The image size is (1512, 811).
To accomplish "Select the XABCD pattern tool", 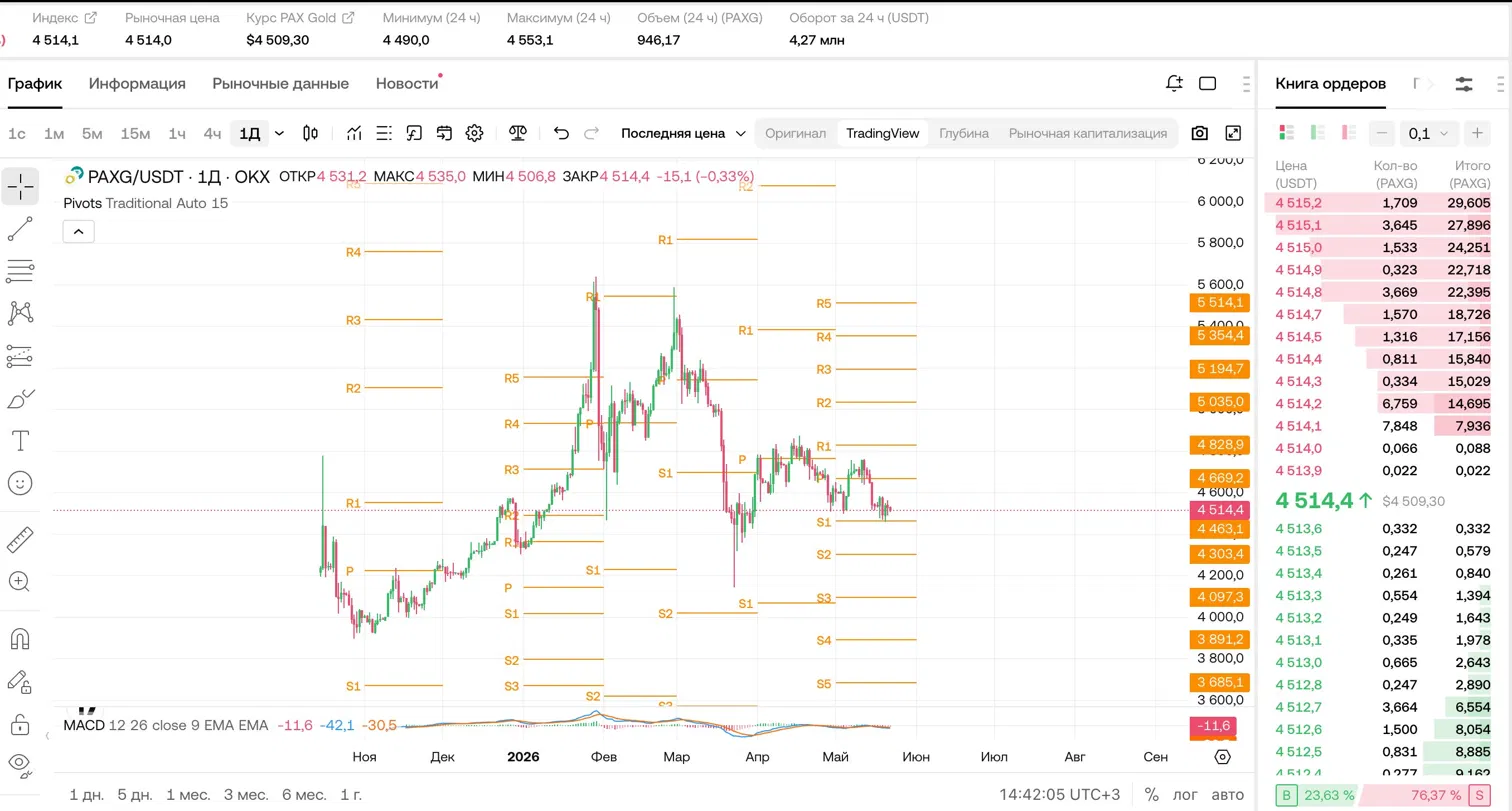I will coord(20,313).
